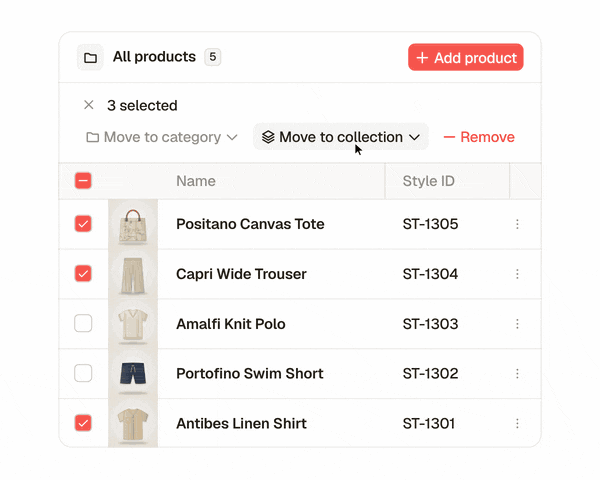Click the Antibes Linen Shirt thumbnail
Image resolution: width=600 pixels, height=480 pixels.
click(133, 423)
